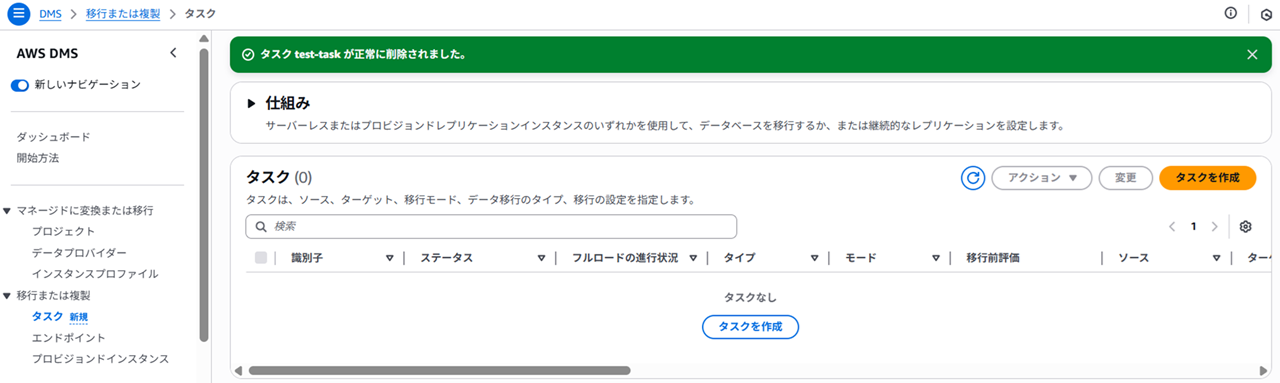Sort by the ステータス column arrow
This screenshot has height=383, width=1280.
[541, 258]
